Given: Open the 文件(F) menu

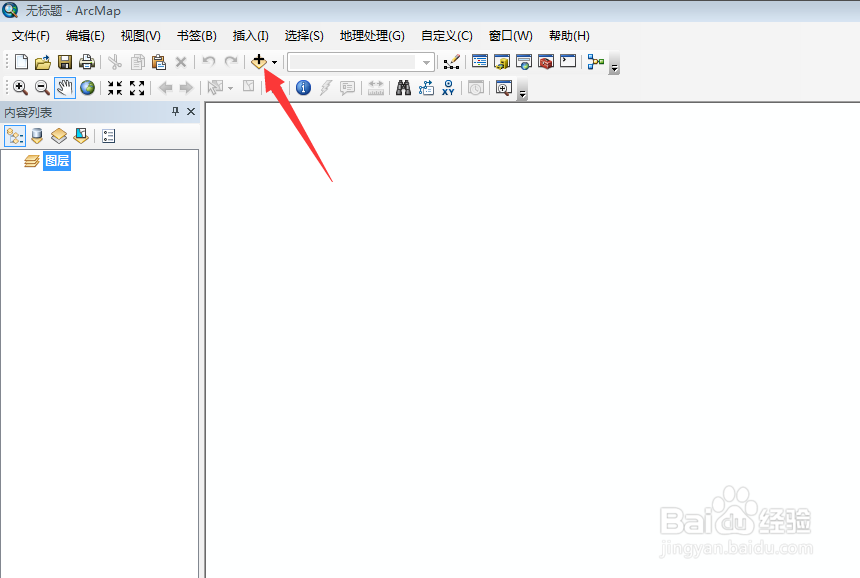Looking at the screenshot, I should tap(31, 36).
